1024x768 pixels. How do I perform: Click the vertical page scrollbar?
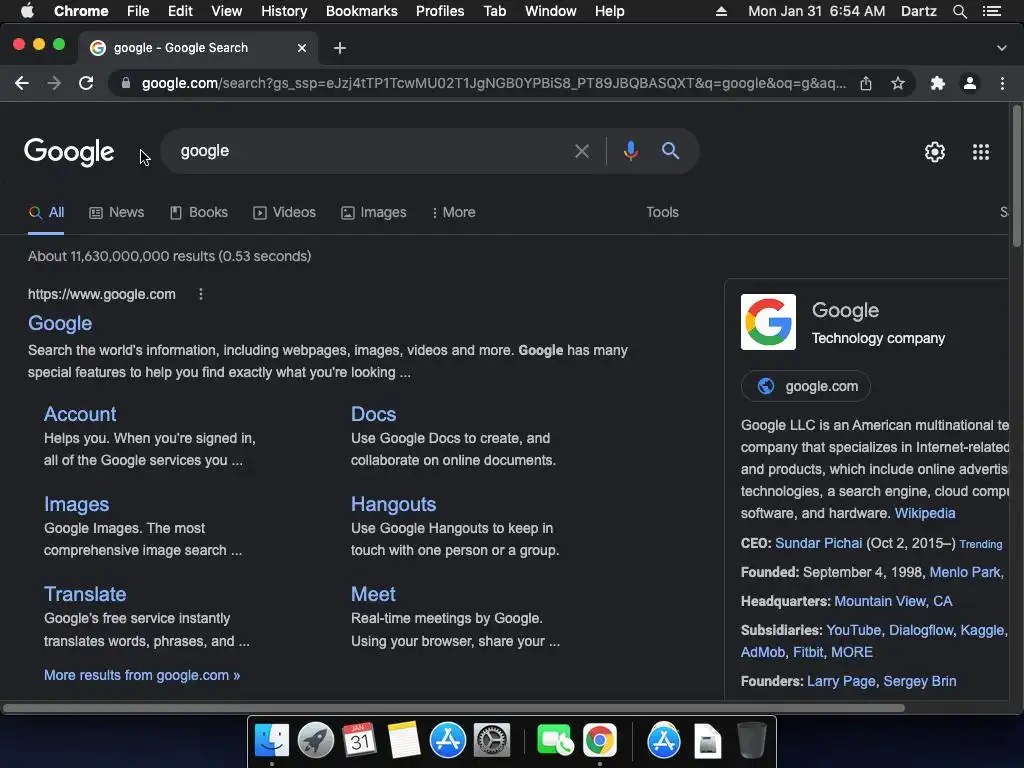coord(1016,176)
